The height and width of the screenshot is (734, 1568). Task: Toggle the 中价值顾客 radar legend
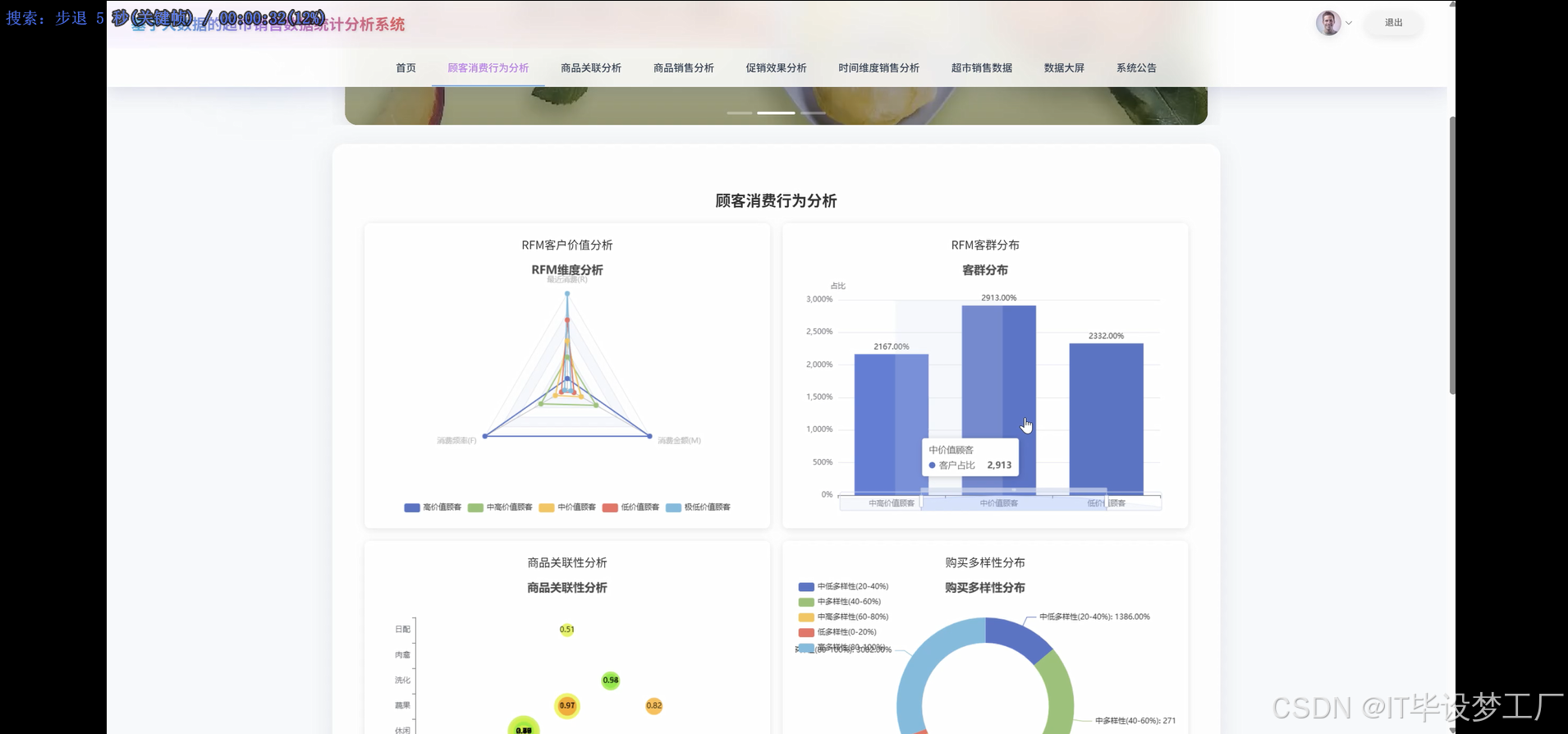[567, 507]
